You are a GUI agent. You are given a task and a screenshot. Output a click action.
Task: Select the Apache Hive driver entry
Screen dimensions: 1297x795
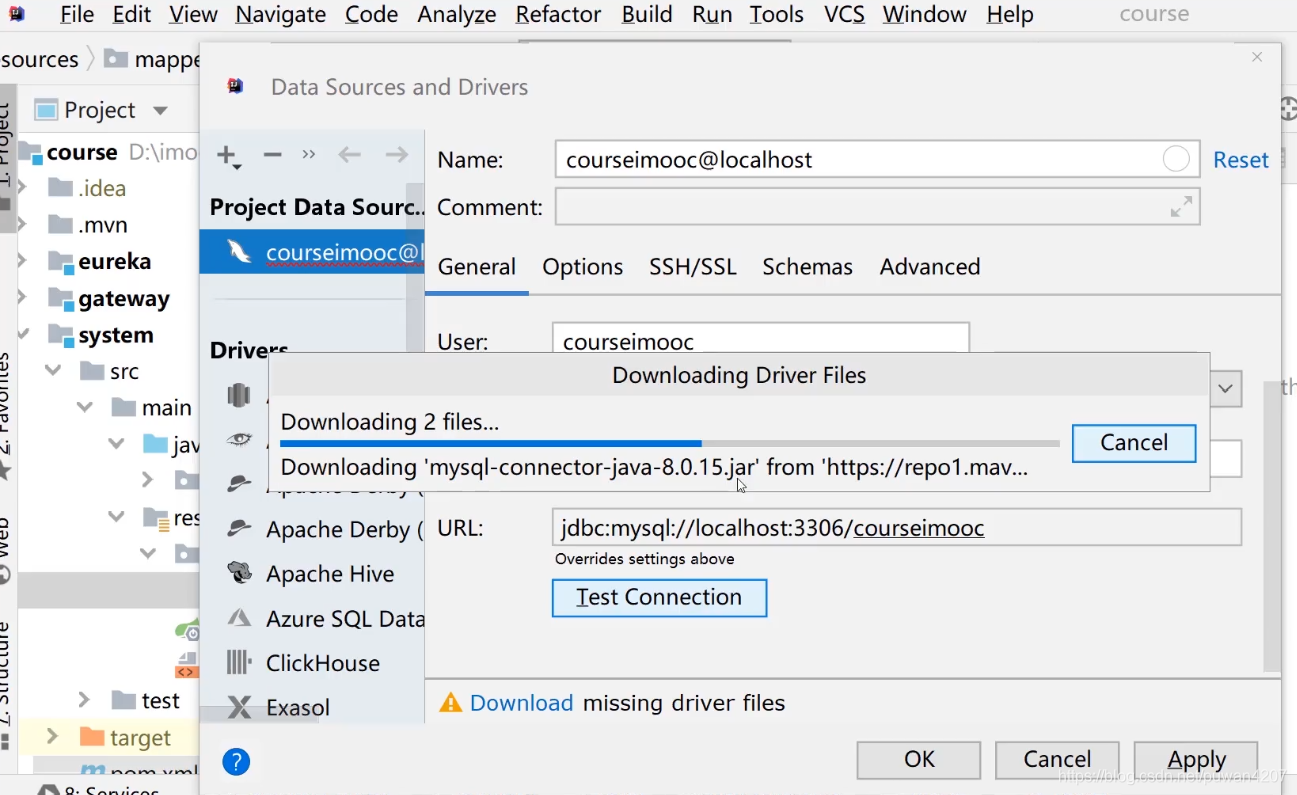click(312, 573)
